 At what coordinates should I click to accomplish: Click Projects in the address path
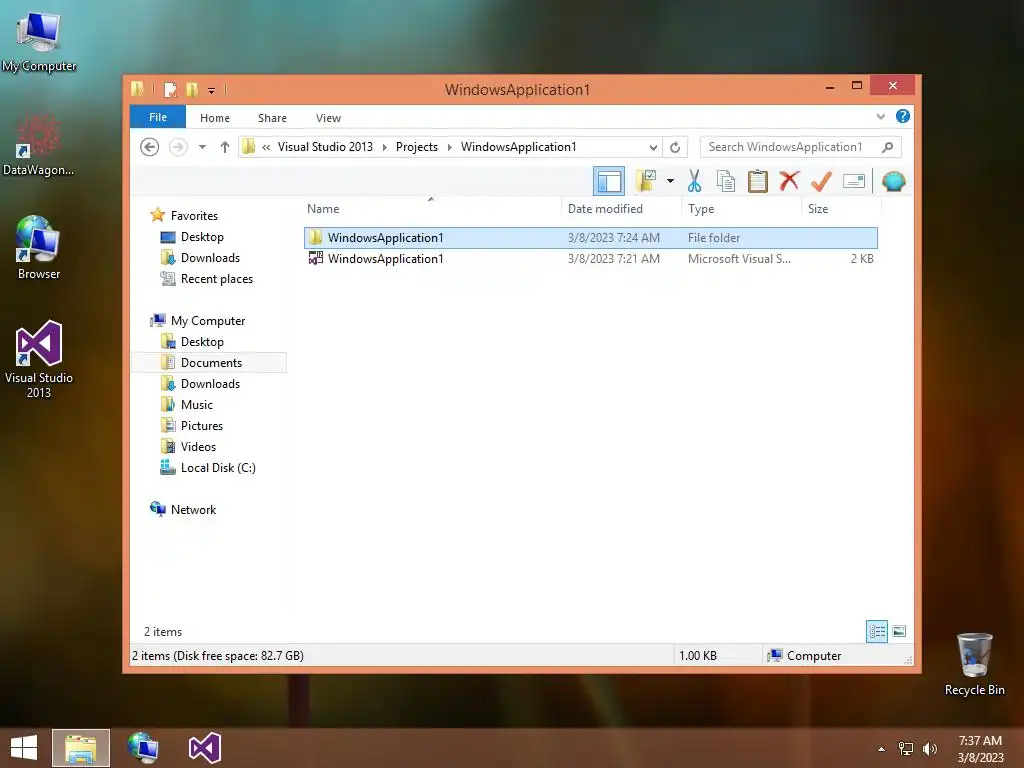(x=417, y=147)
